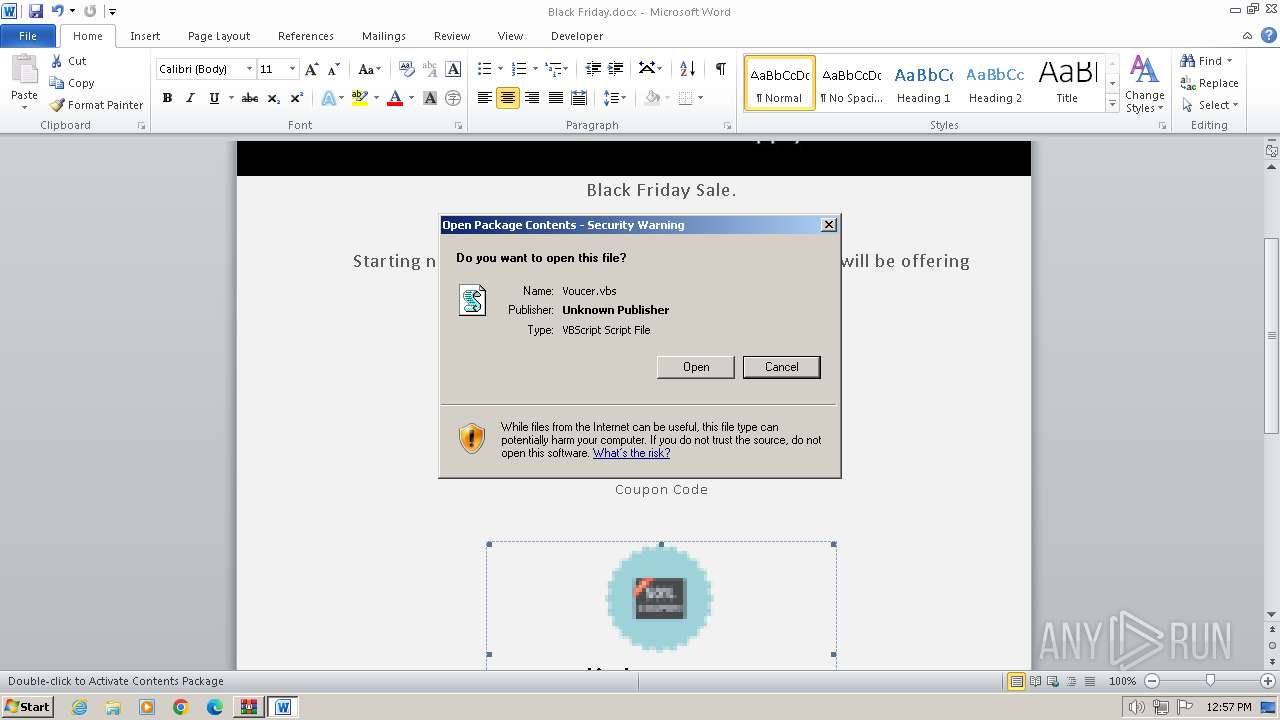Grow font size icon
This screenshot has width=1280, height=720.
312,69
